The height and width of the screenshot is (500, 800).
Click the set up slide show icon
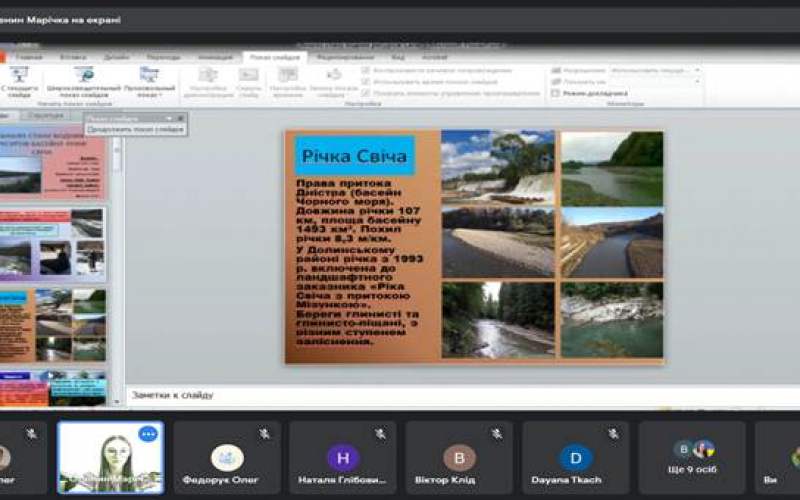[208, 74]
